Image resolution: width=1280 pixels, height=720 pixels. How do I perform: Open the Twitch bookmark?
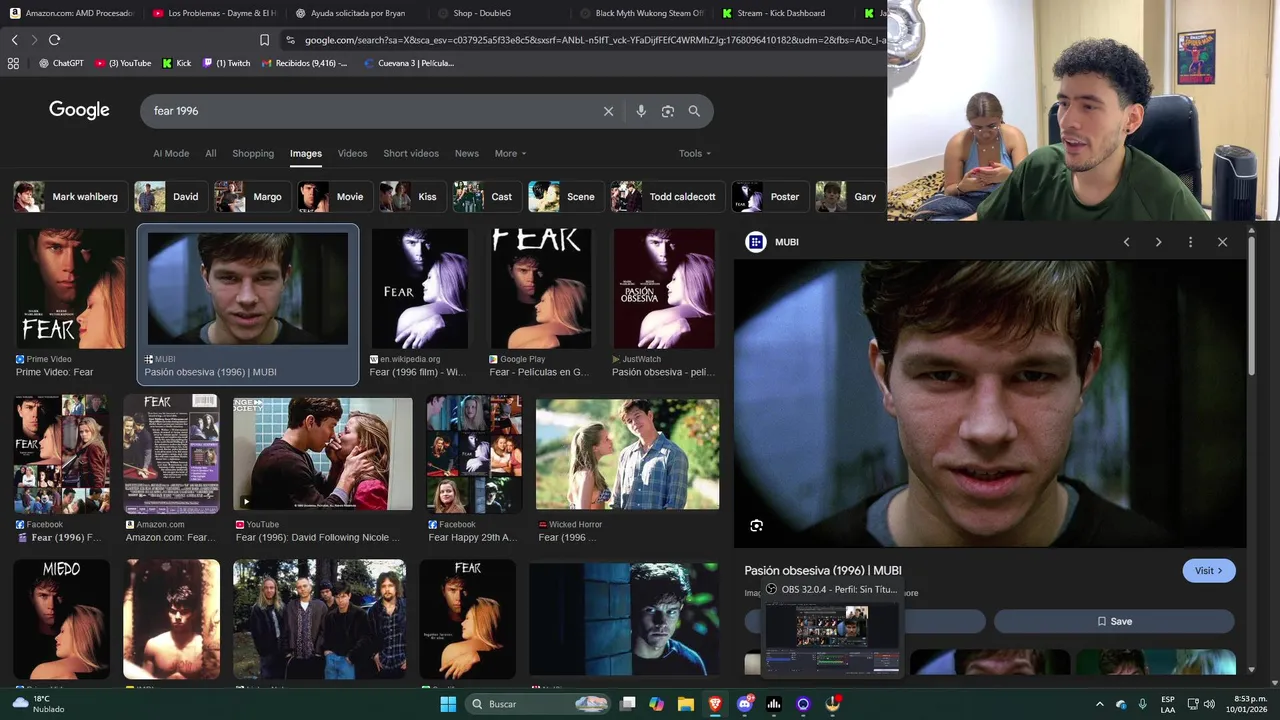[x=226, y=63]
